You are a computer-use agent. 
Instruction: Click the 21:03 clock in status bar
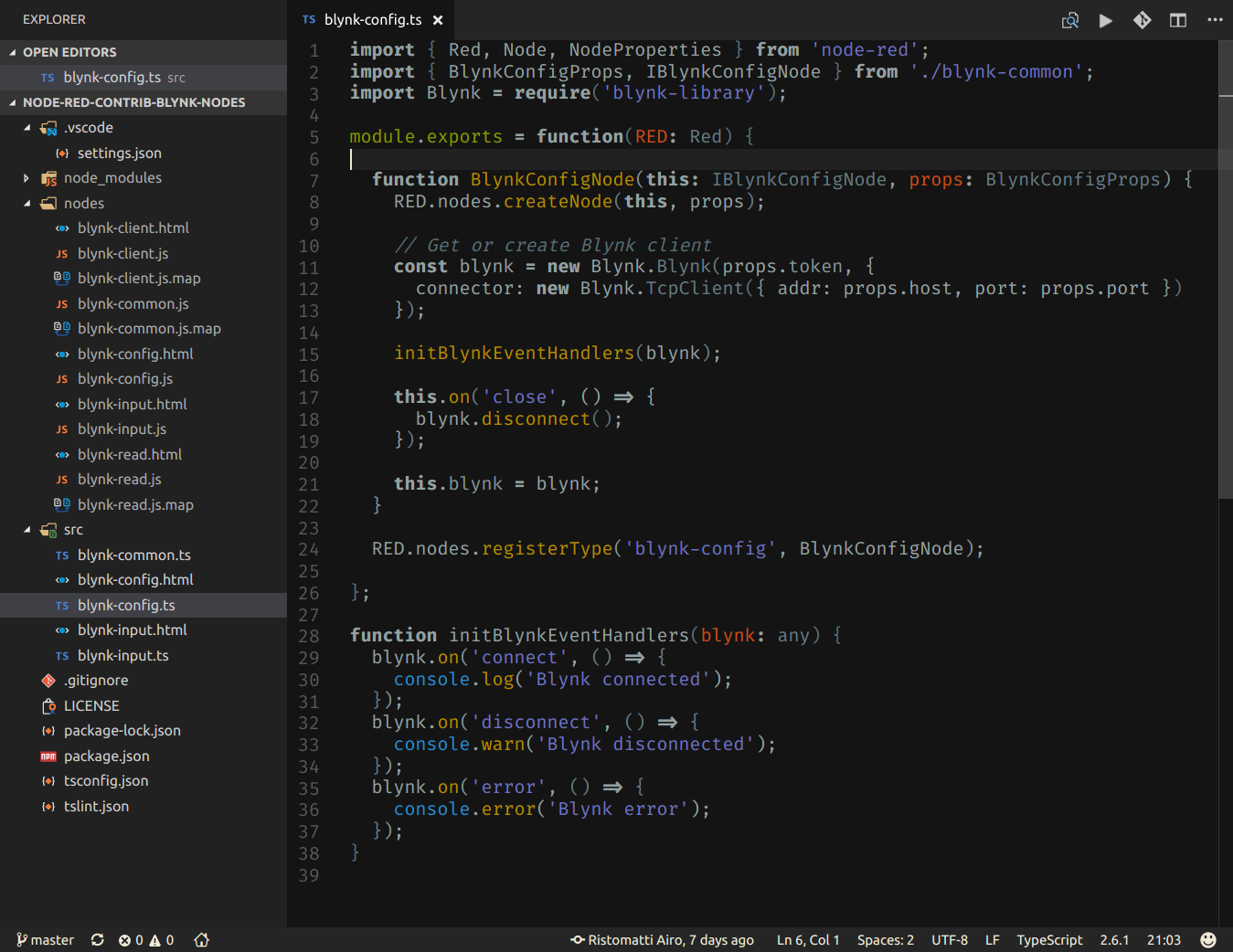pyautogui.click(x=1164, y=940)
